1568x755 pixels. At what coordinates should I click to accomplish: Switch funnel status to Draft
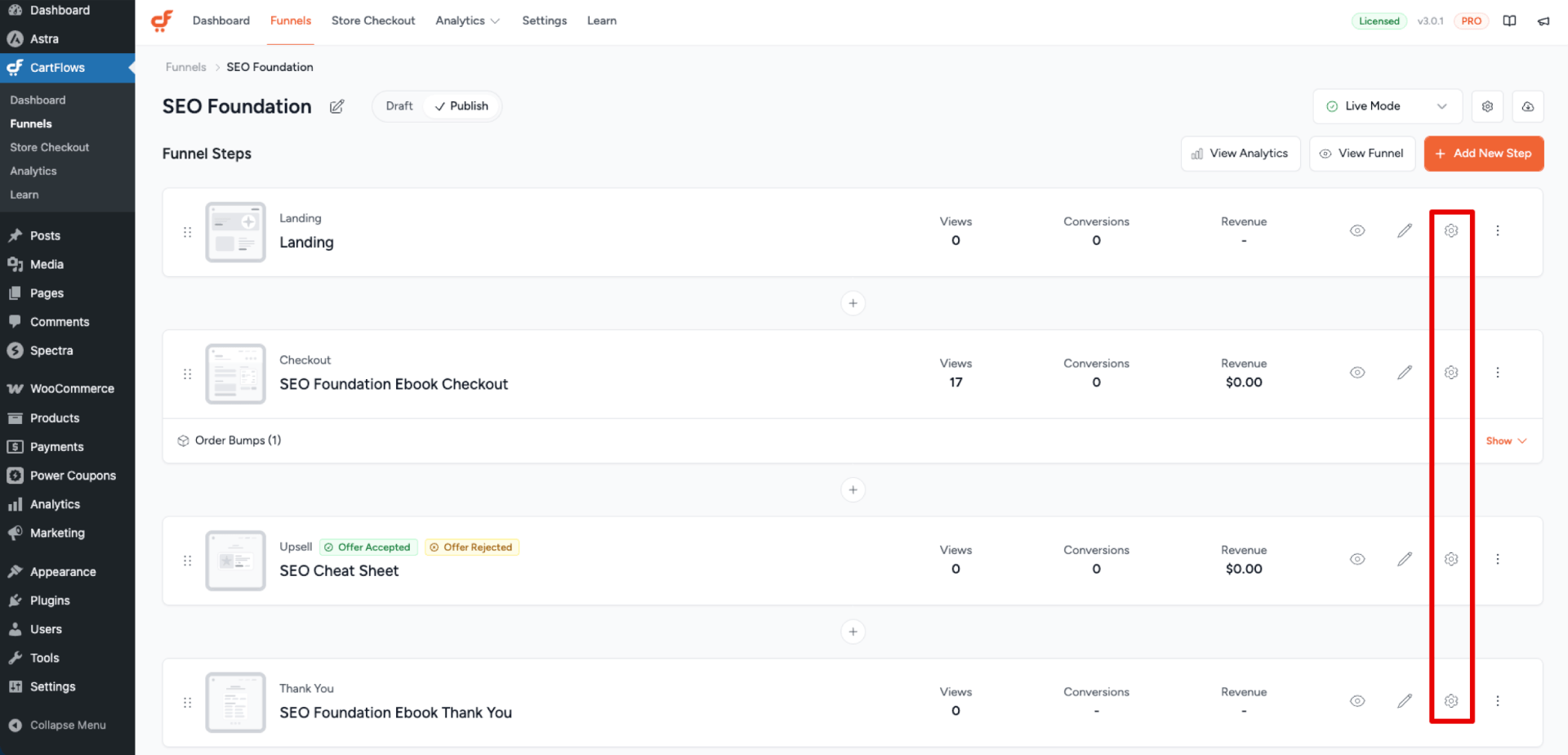coord(399,106)
